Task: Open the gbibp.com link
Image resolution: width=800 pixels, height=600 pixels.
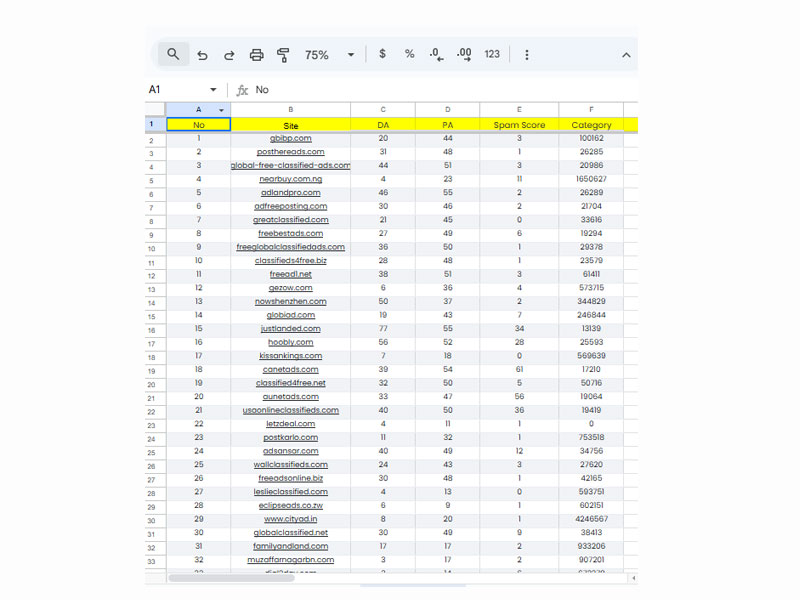Action: point(291,138)
